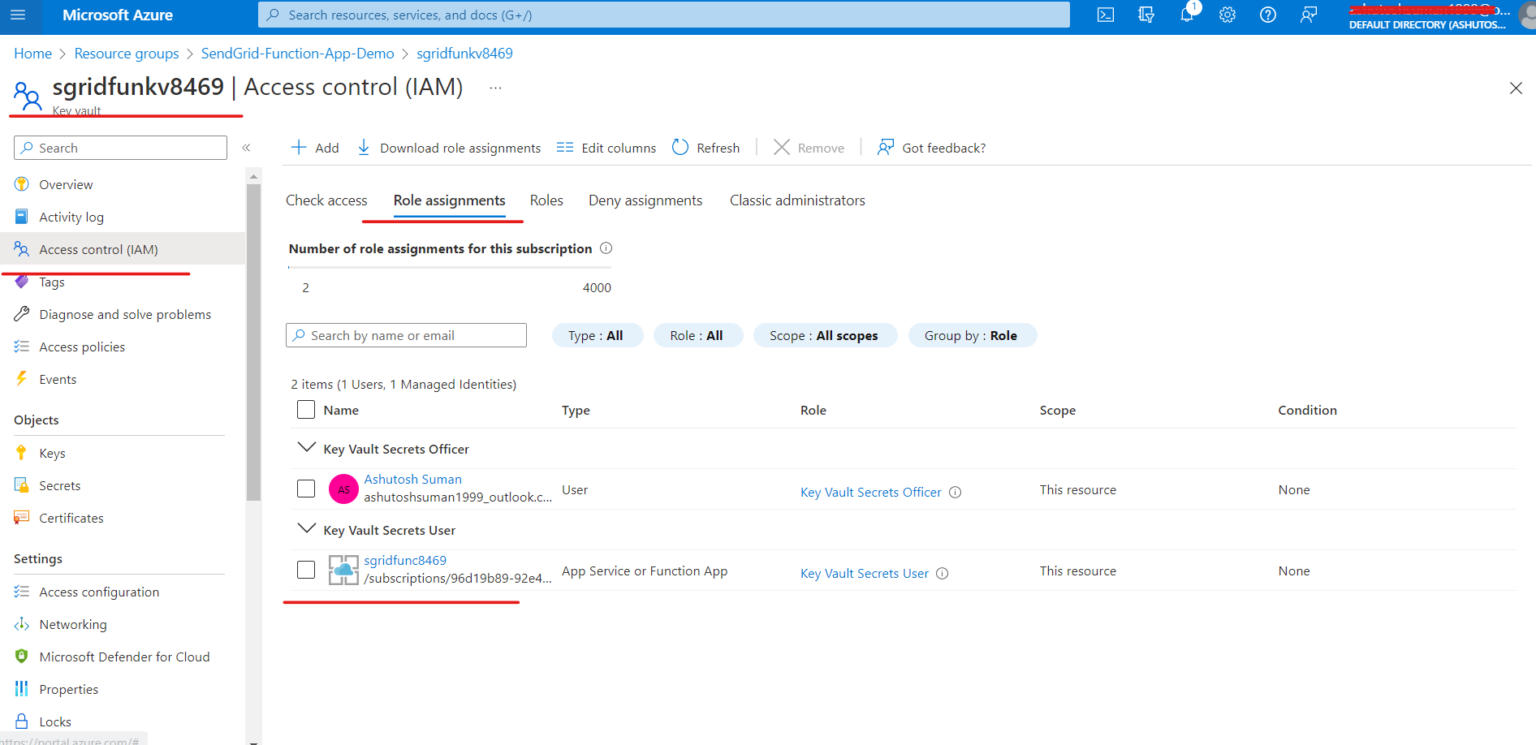This screenshot has width=1536, height=745.
Task: Select the Name header checkbox
Action: point(305,409)
